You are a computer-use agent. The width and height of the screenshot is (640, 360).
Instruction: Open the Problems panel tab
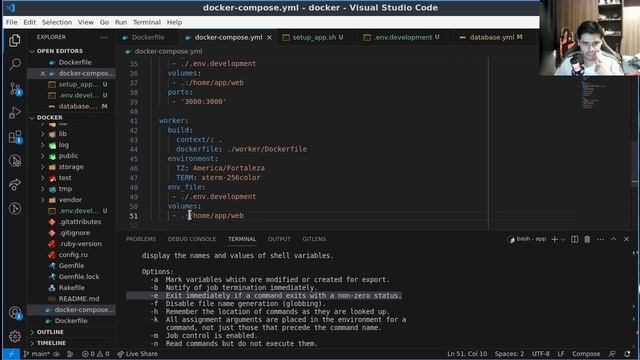pyautogui.click(x=140, y=239)
